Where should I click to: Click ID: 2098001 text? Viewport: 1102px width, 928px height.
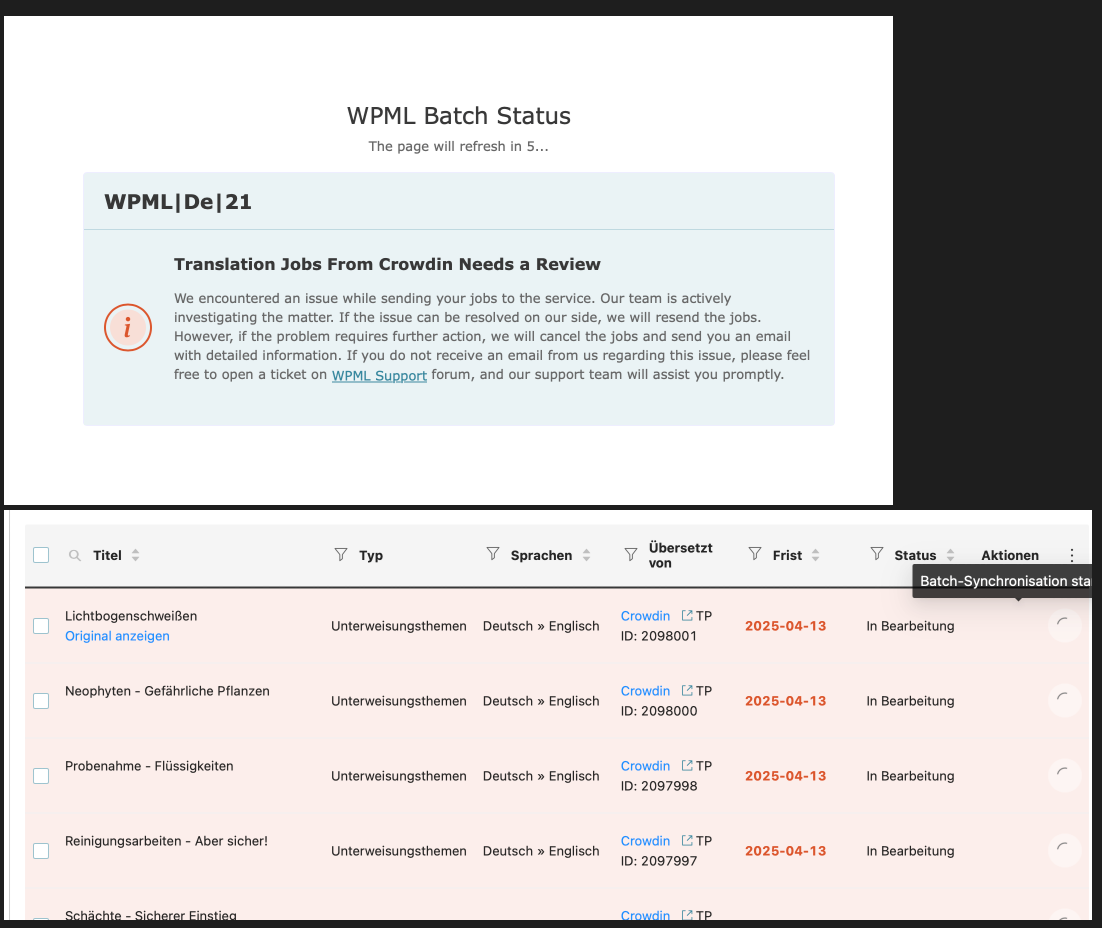[659, 636]
